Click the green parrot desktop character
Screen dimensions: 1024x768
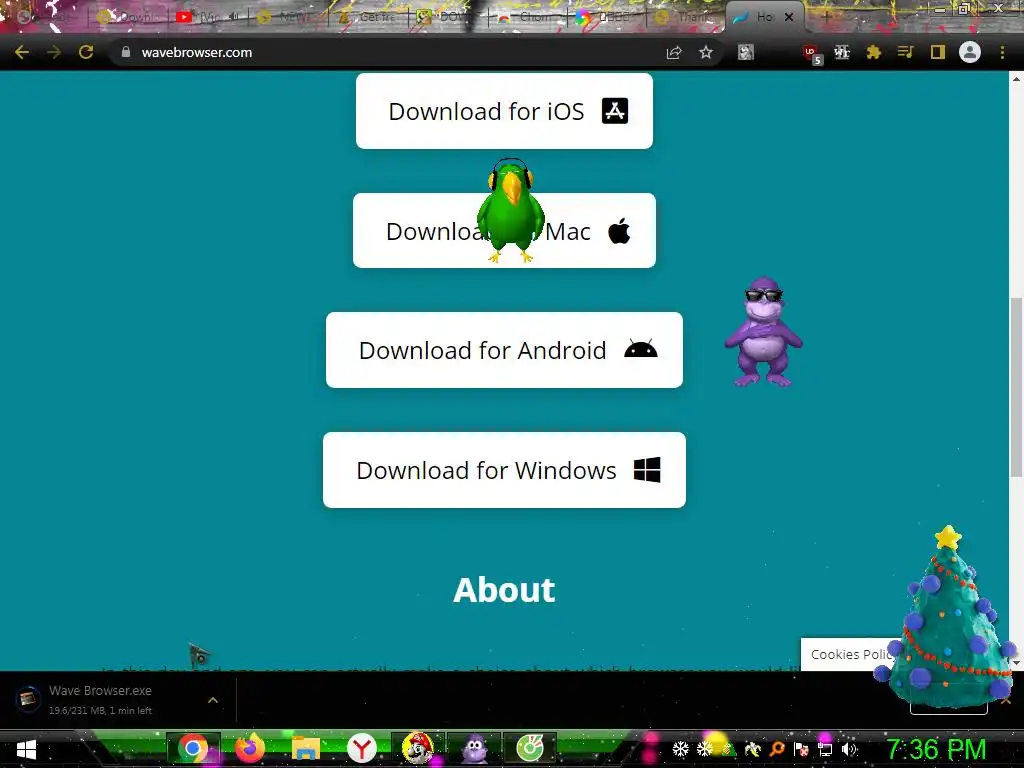[x=511, y=210]
